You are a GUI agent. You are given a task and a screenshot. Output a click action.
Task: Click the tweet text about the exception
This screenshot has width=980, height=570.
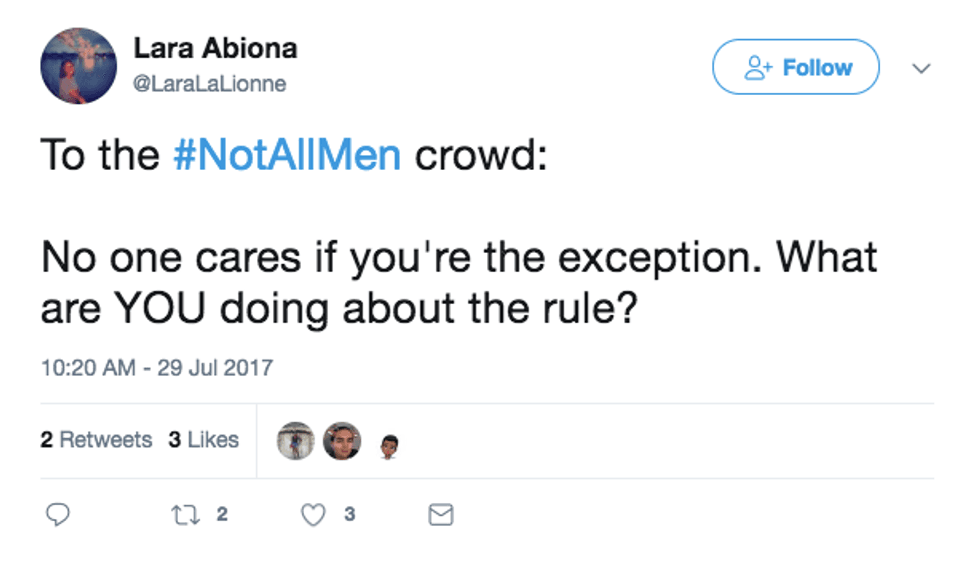point(458,282)
